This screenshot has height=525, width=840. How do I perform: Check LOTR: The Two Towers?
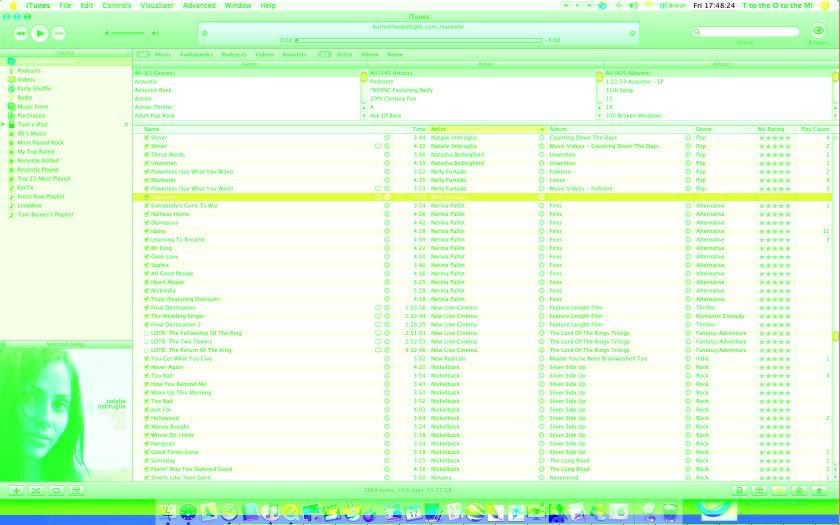pyautogui.click(x=146, y=342)
